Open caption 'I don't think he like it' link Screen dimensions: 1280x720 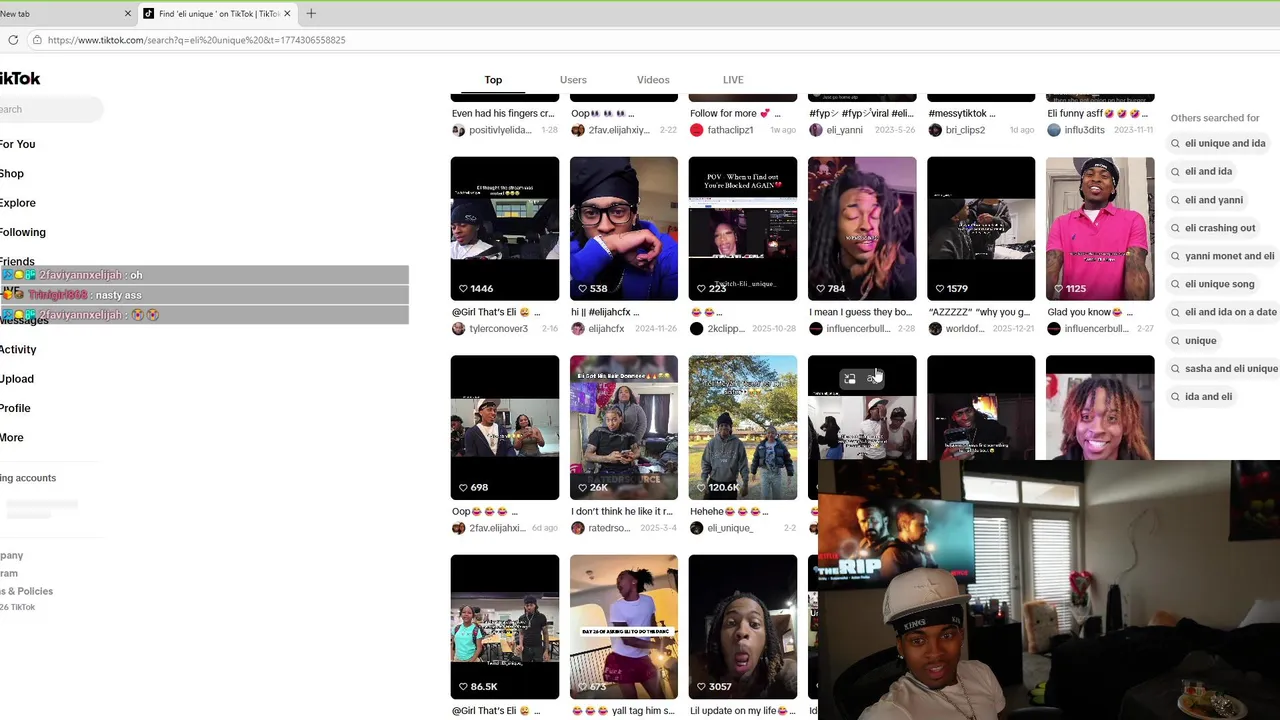(x=622, y=512)
